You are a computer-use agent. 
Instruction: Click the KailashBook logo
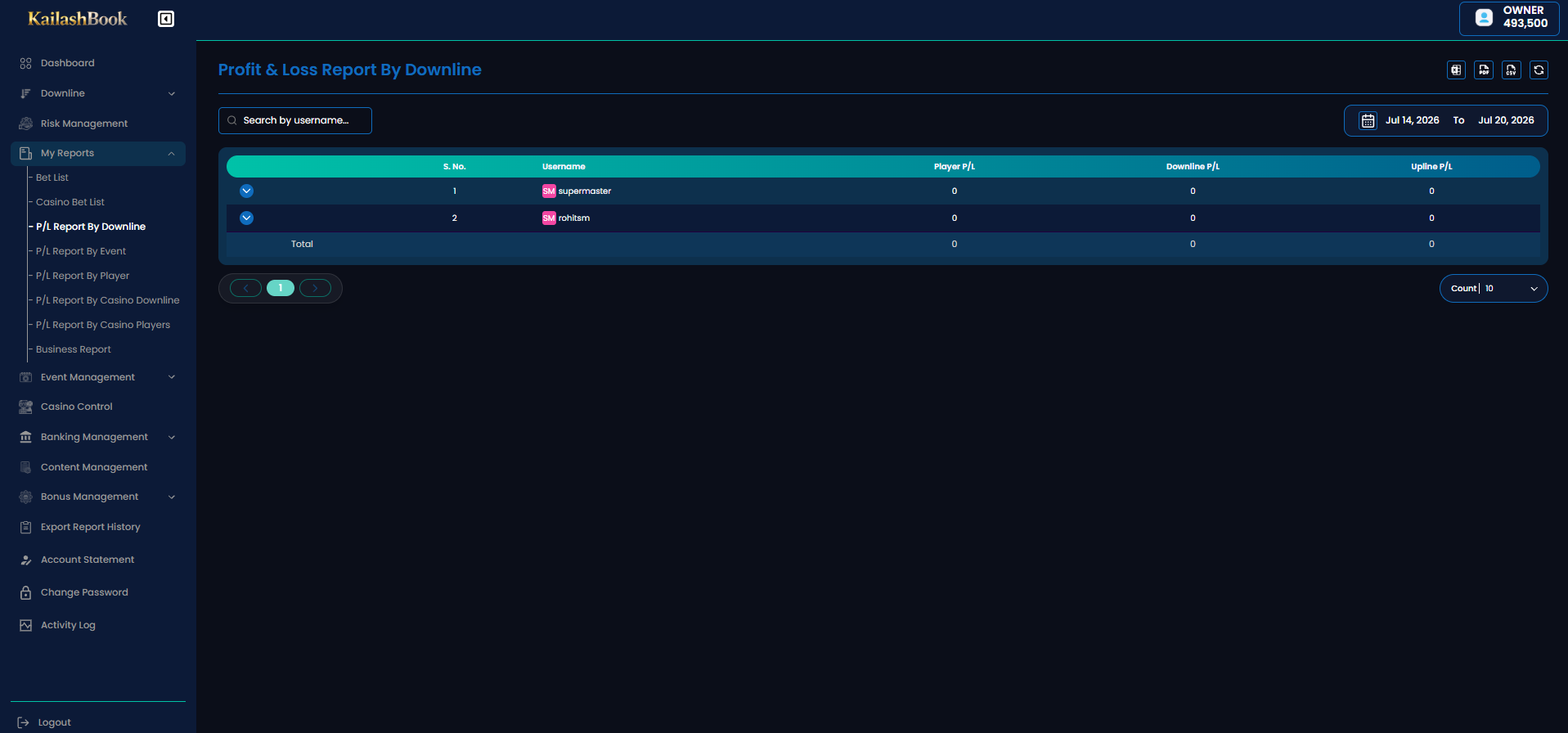pyautogui.click(x=78, y=19)
